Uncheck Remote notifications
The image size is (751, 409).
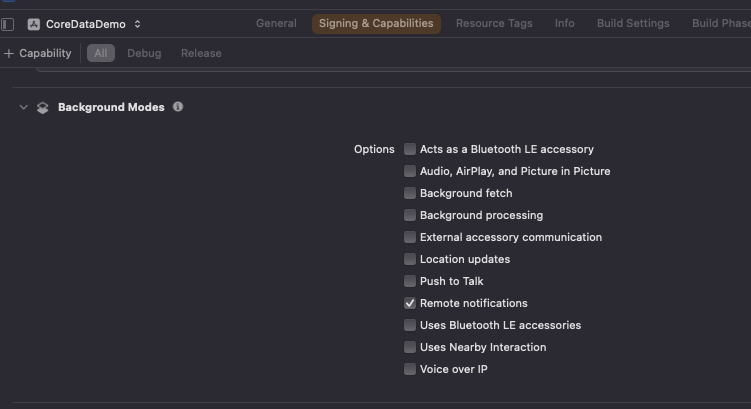[x=410, y=303]
